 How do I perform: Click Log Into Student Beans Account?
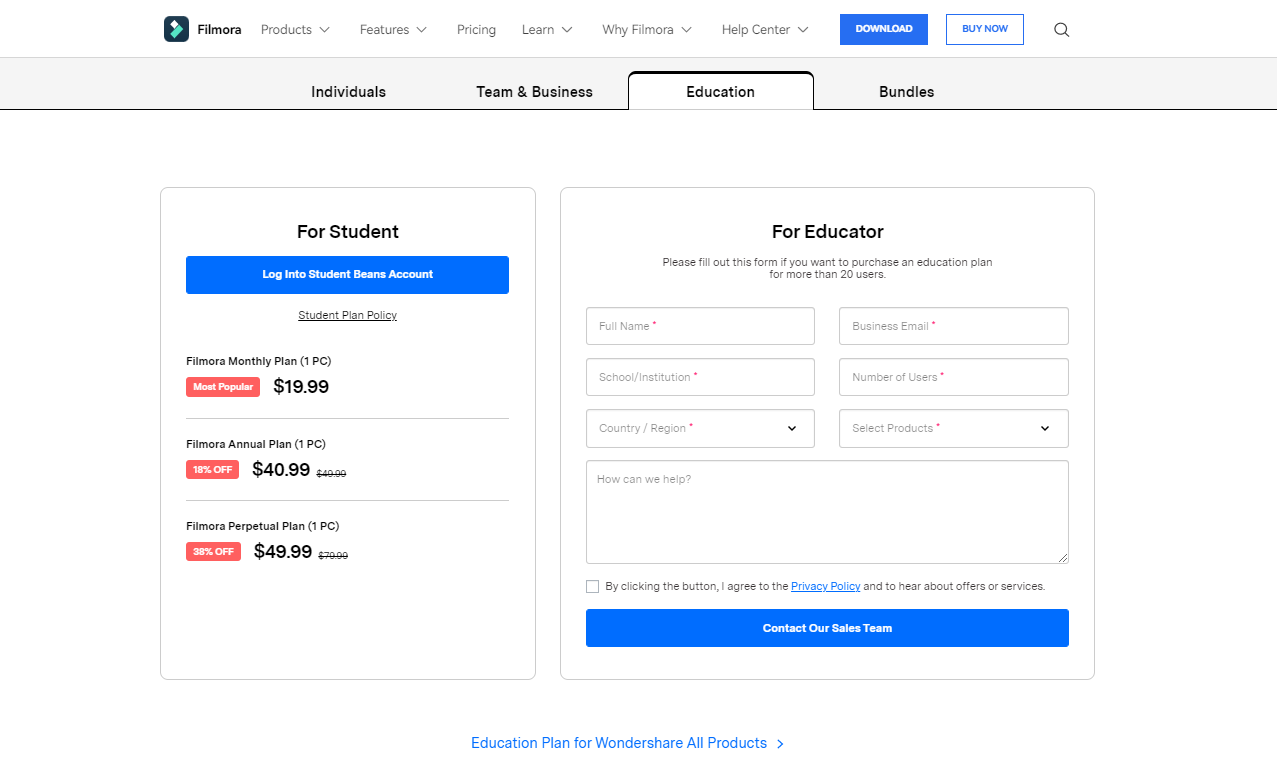[347, 275]
